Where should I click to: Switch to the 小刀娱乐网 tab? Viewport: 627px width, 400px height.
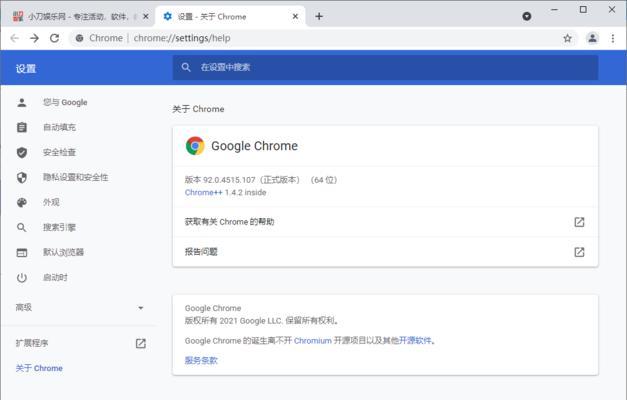(78, 16)
